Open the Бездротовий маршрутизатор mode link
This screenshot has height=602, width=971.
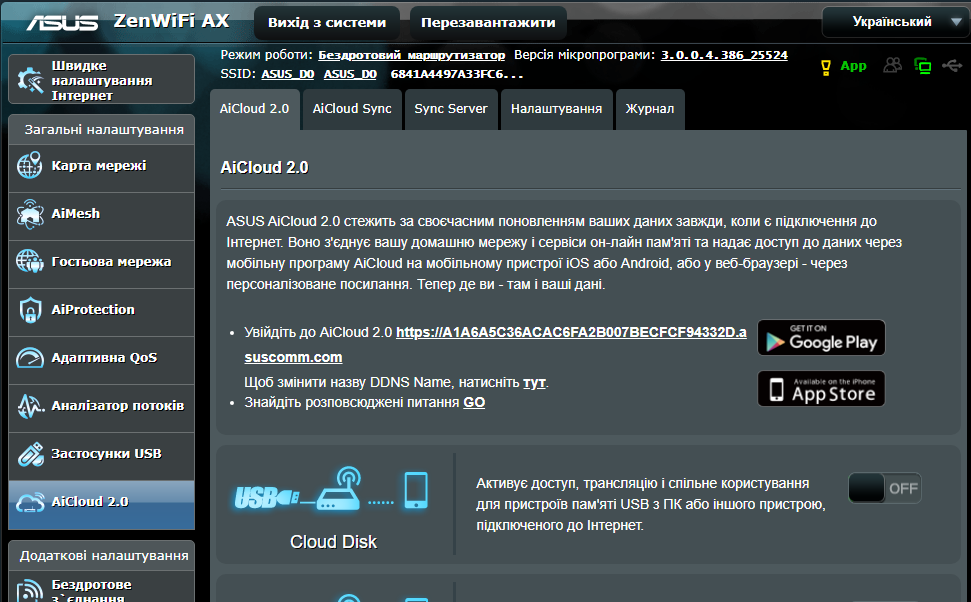point(412,55)
